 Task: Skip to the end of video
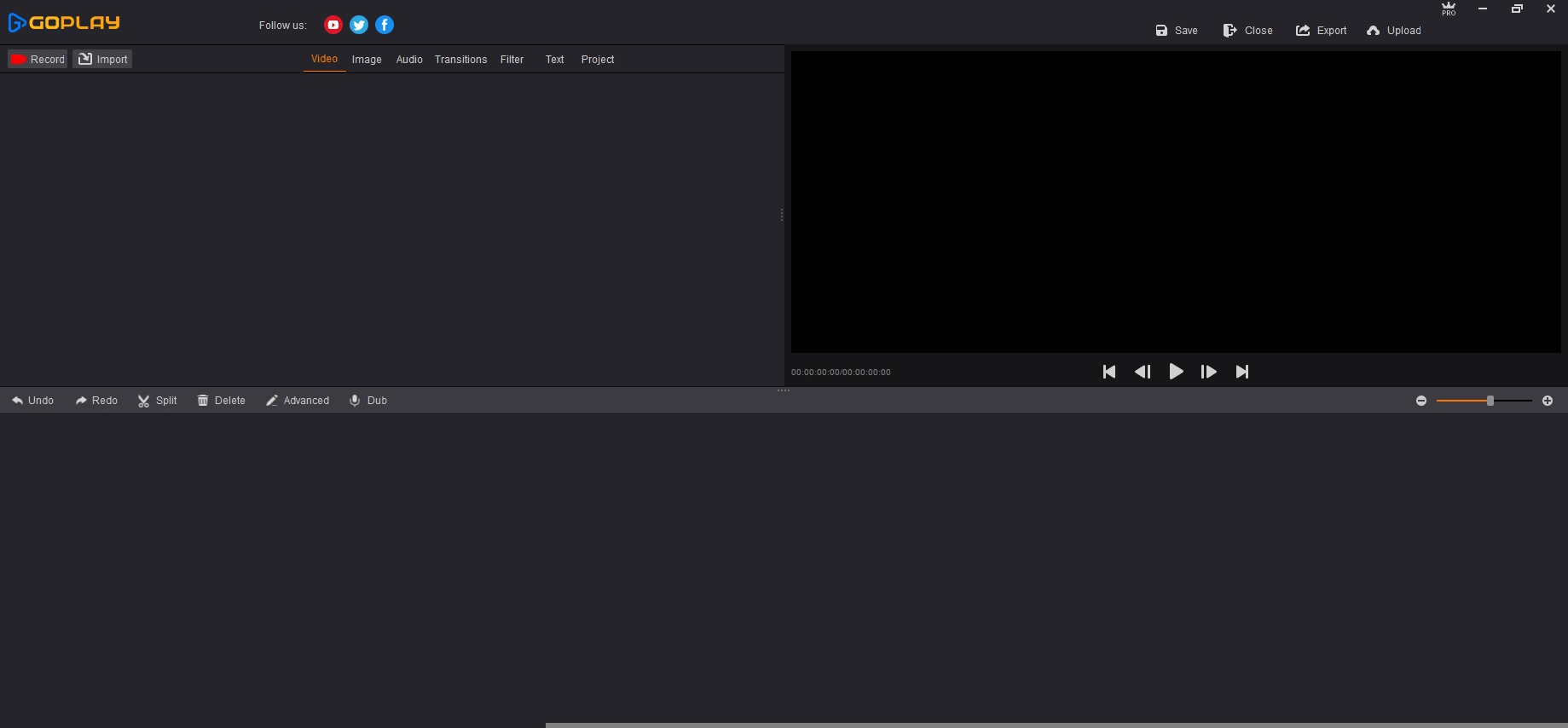click(1242, 372)
